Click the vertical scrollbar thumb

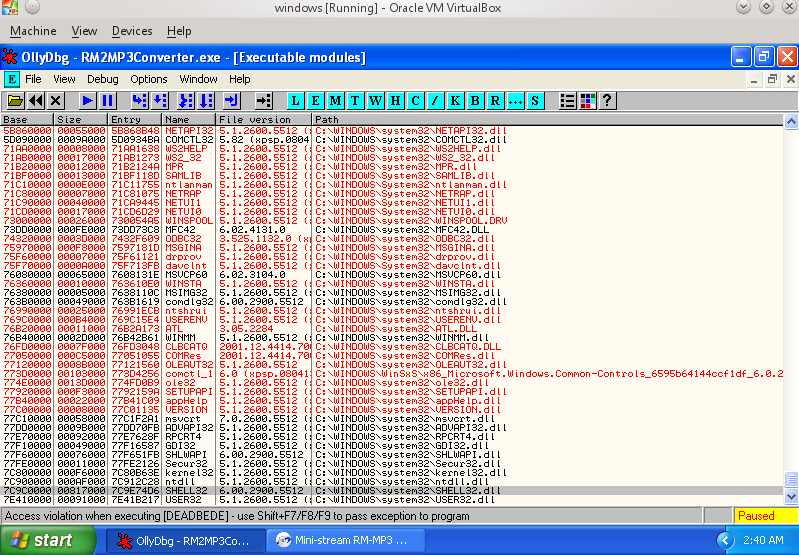pos(791,480)
